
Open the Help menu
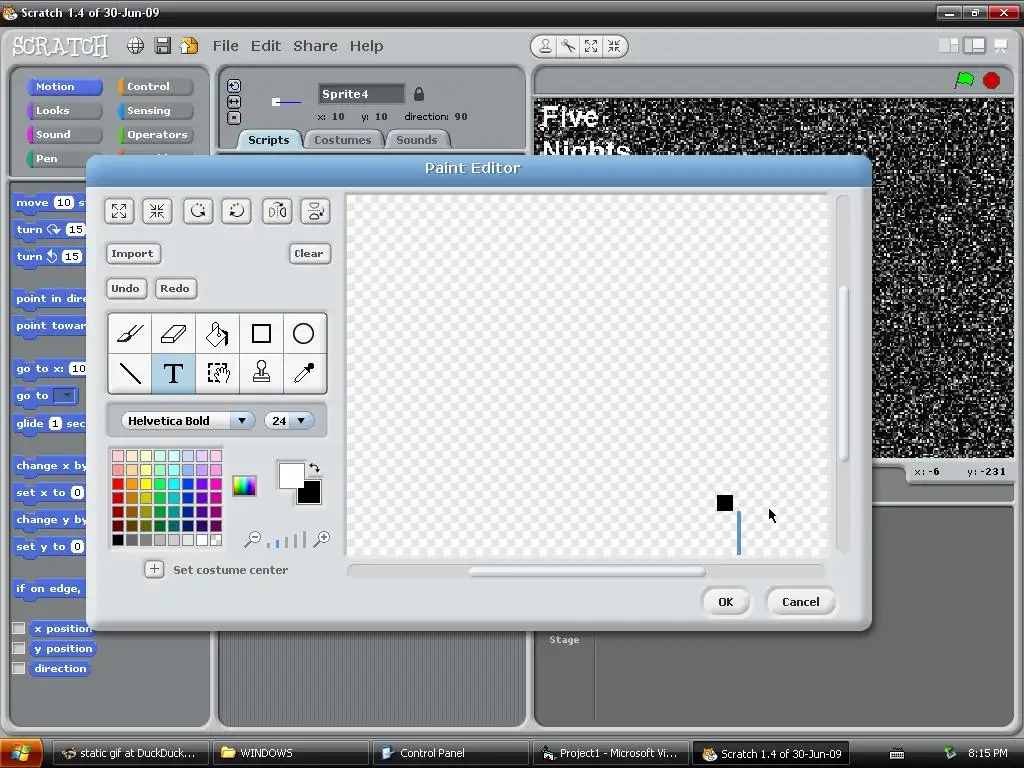click(x=366, y=46)
